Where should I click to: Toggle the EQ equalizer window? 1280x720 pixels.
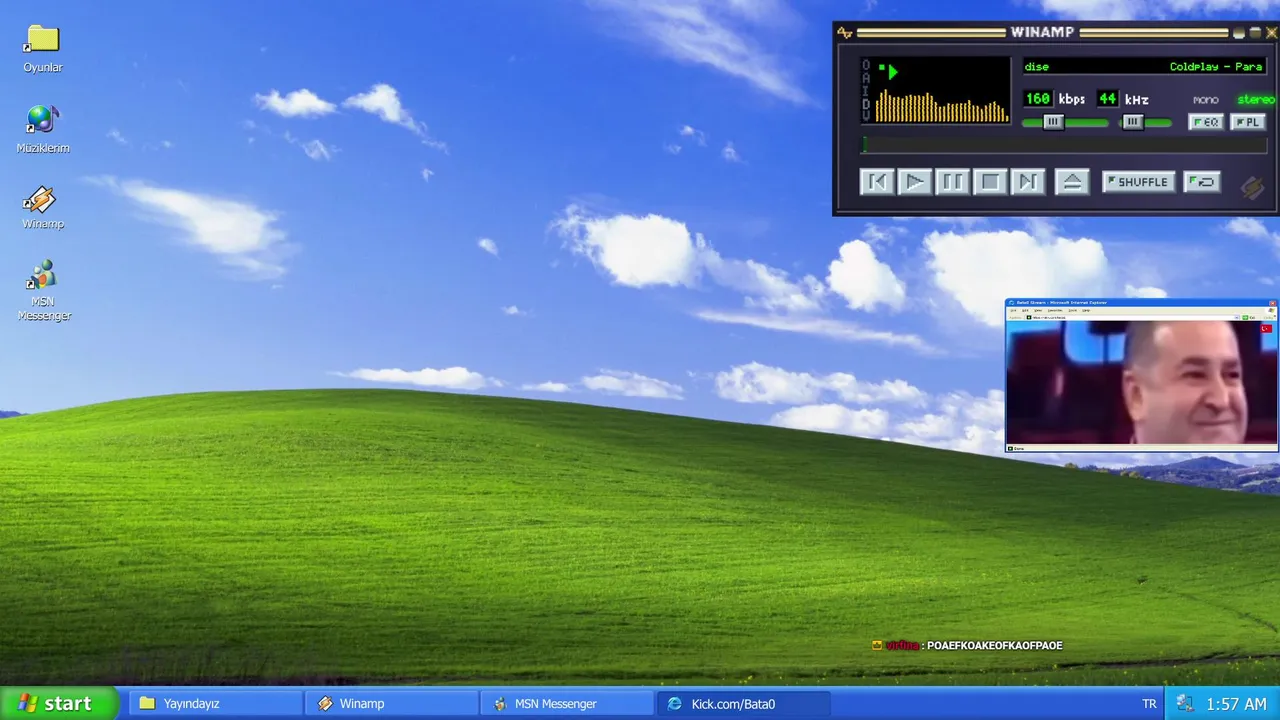point(1206,122)
